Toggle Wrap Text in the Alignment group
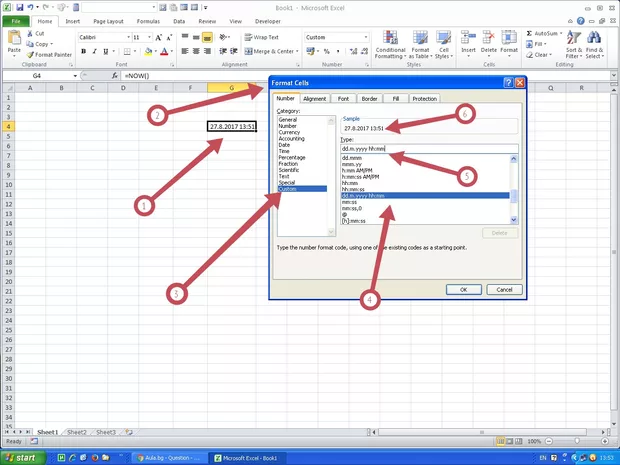This screenshot has height=465, width=620. (x=261, y=37)
